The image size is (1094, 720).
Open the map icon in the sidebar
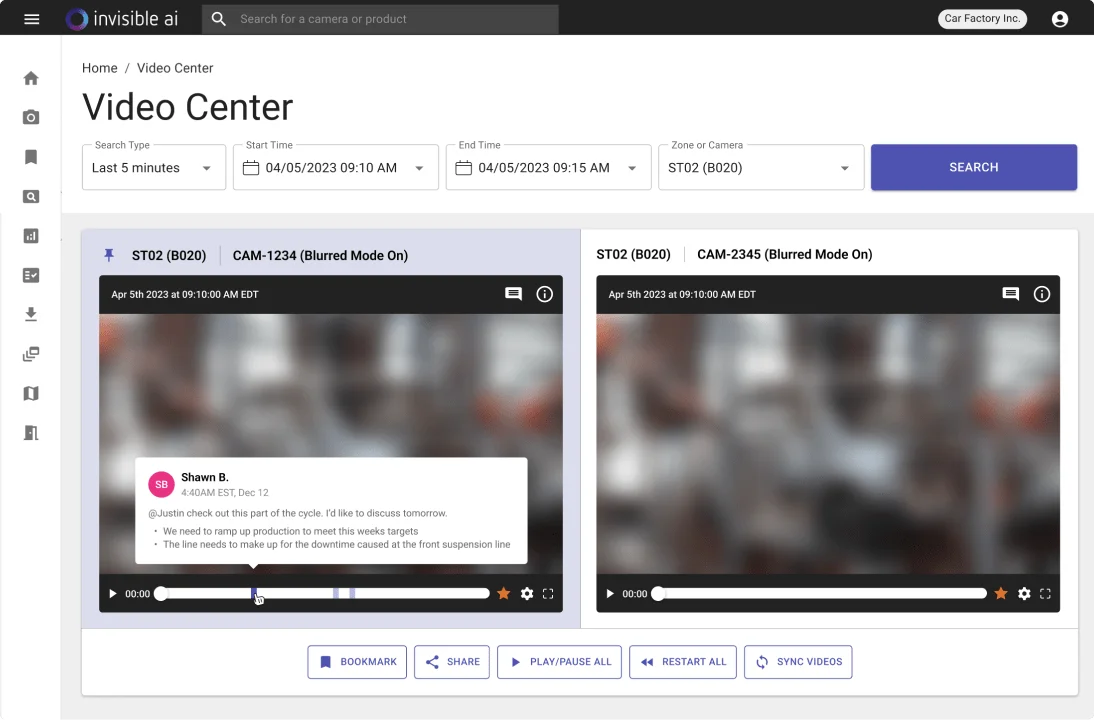30,393
